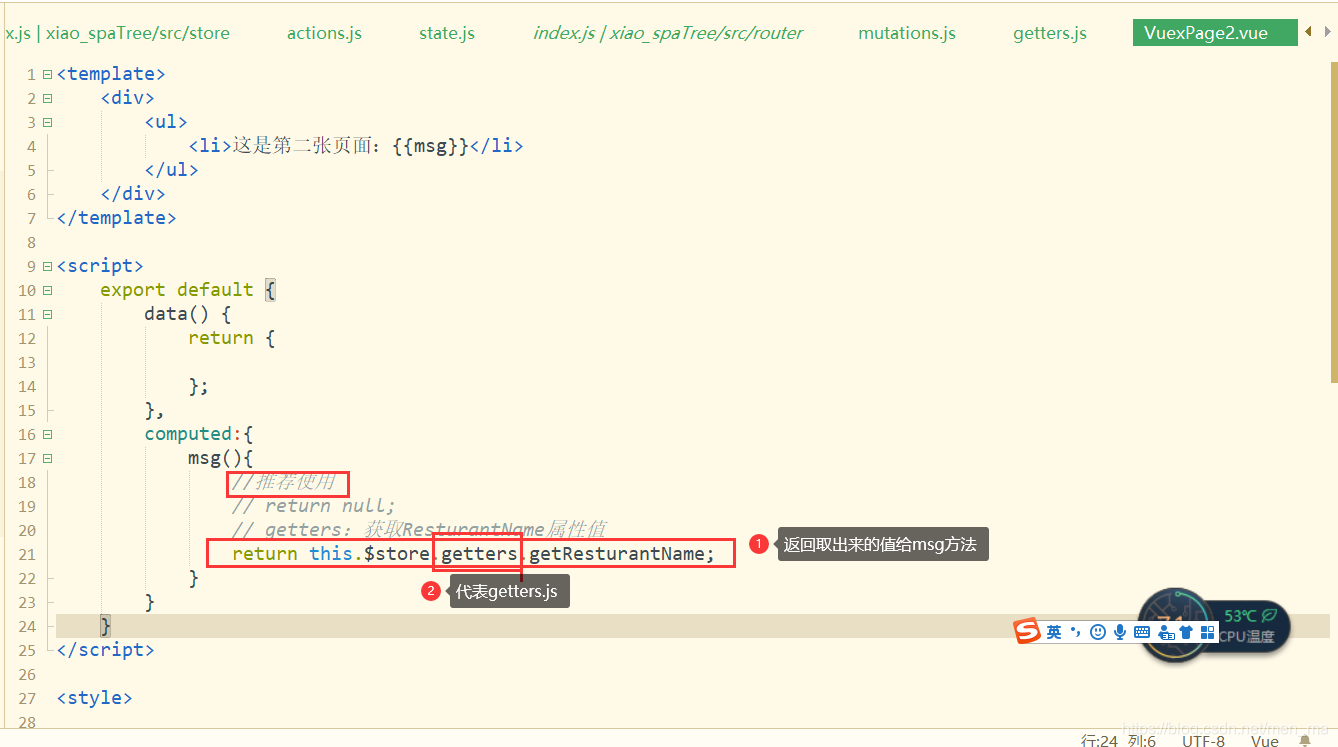
Task: Open Sogou skin shirt icon
Action: click(x=1186, y=632)
